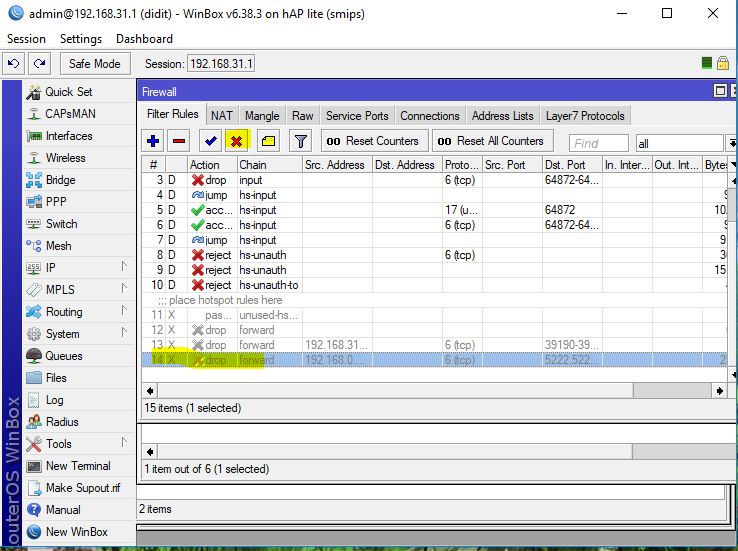Expand the System submenu arrow

pyautogui.click(x=124, y=333)
